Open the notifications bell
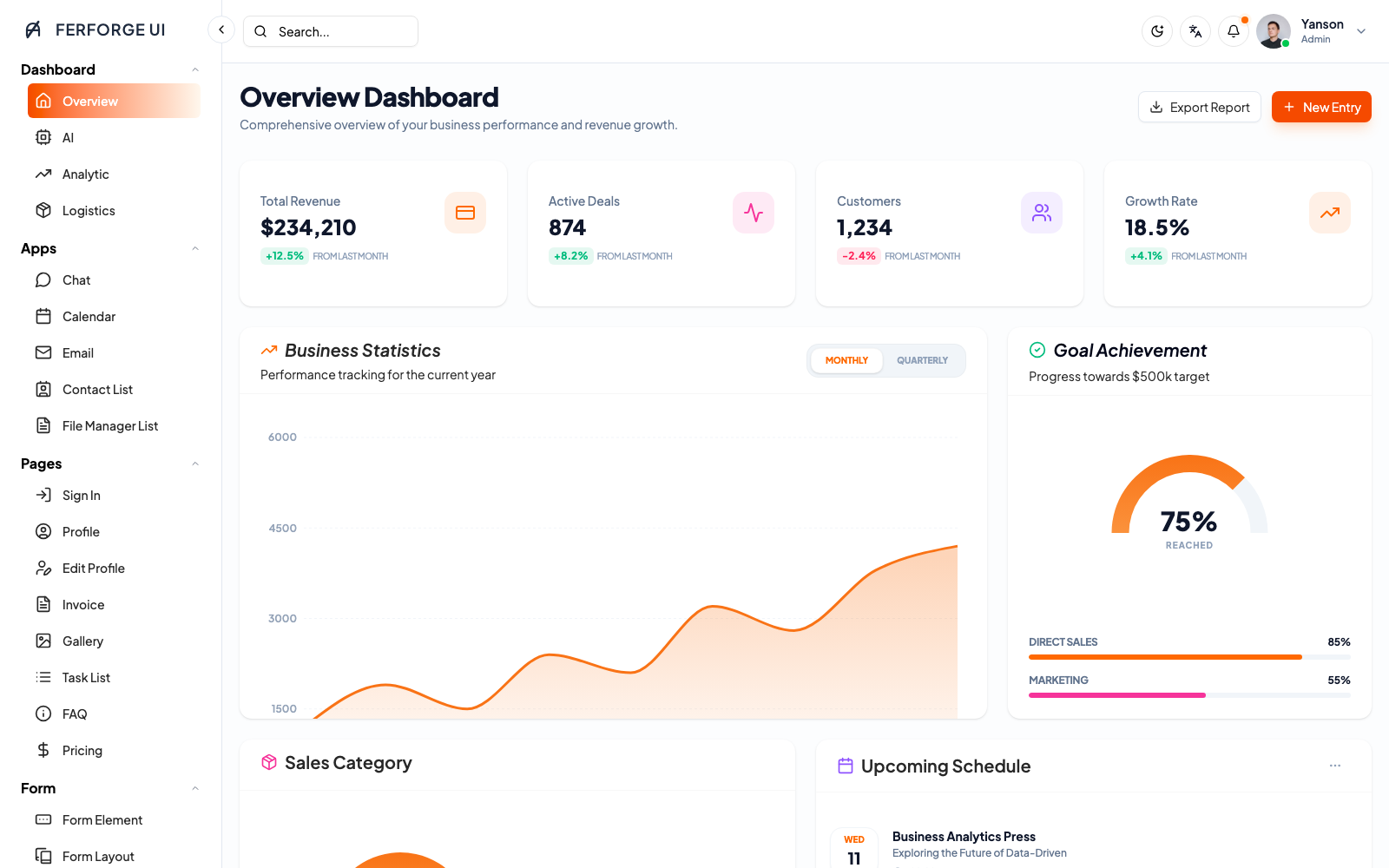The image size is (1389, 868). [1234, 31]
